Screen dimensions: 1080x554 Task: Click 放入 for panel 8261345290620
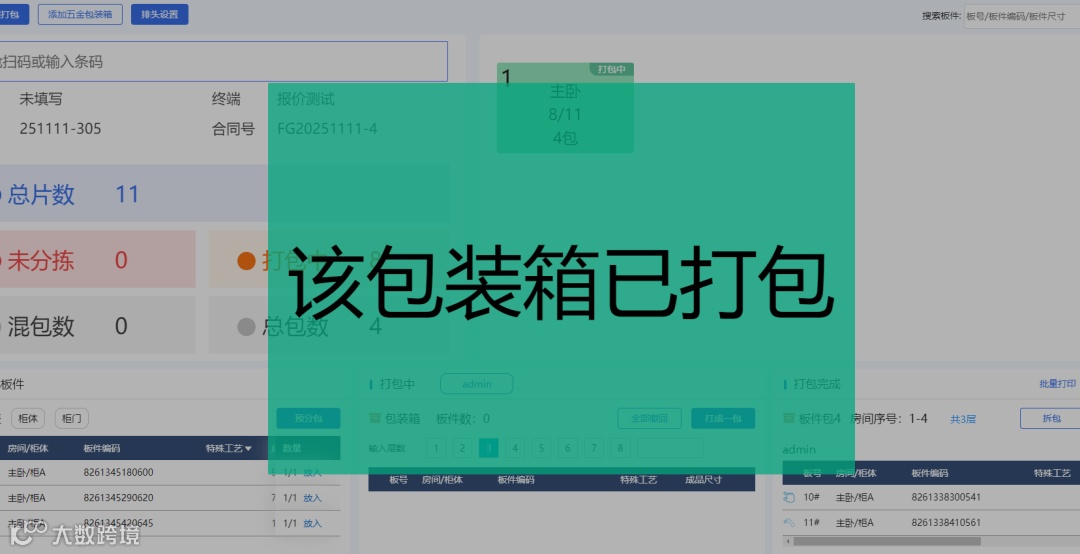313,497
